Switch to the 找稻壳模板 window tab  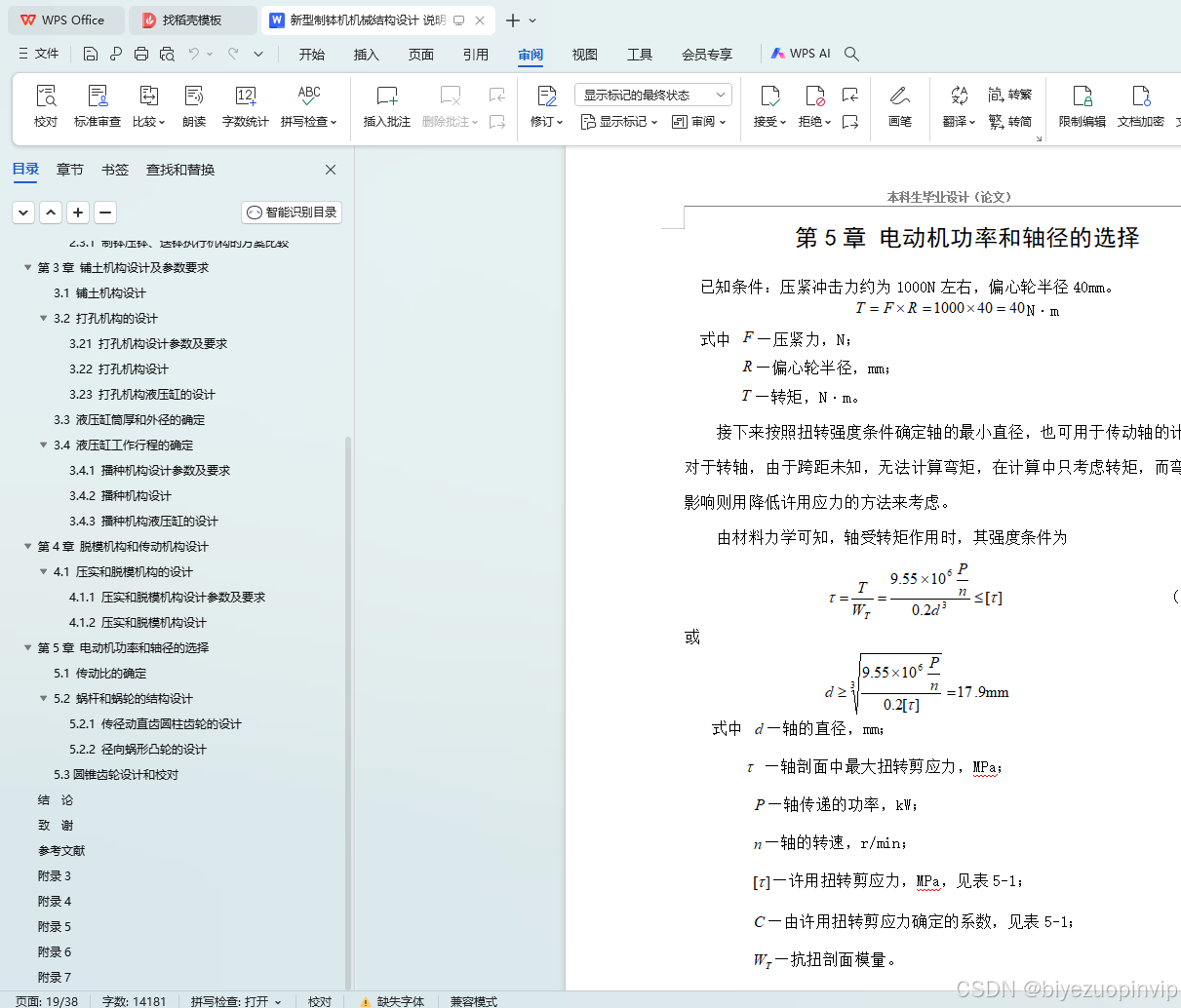[x=192, y=19]
